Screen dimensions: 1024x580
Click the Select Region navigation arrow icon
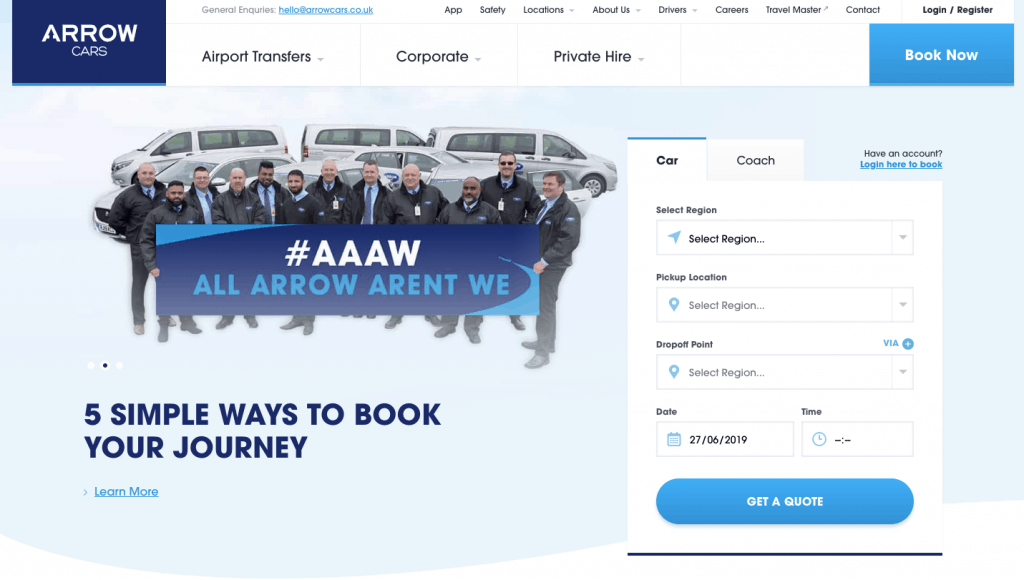(674, 237)
